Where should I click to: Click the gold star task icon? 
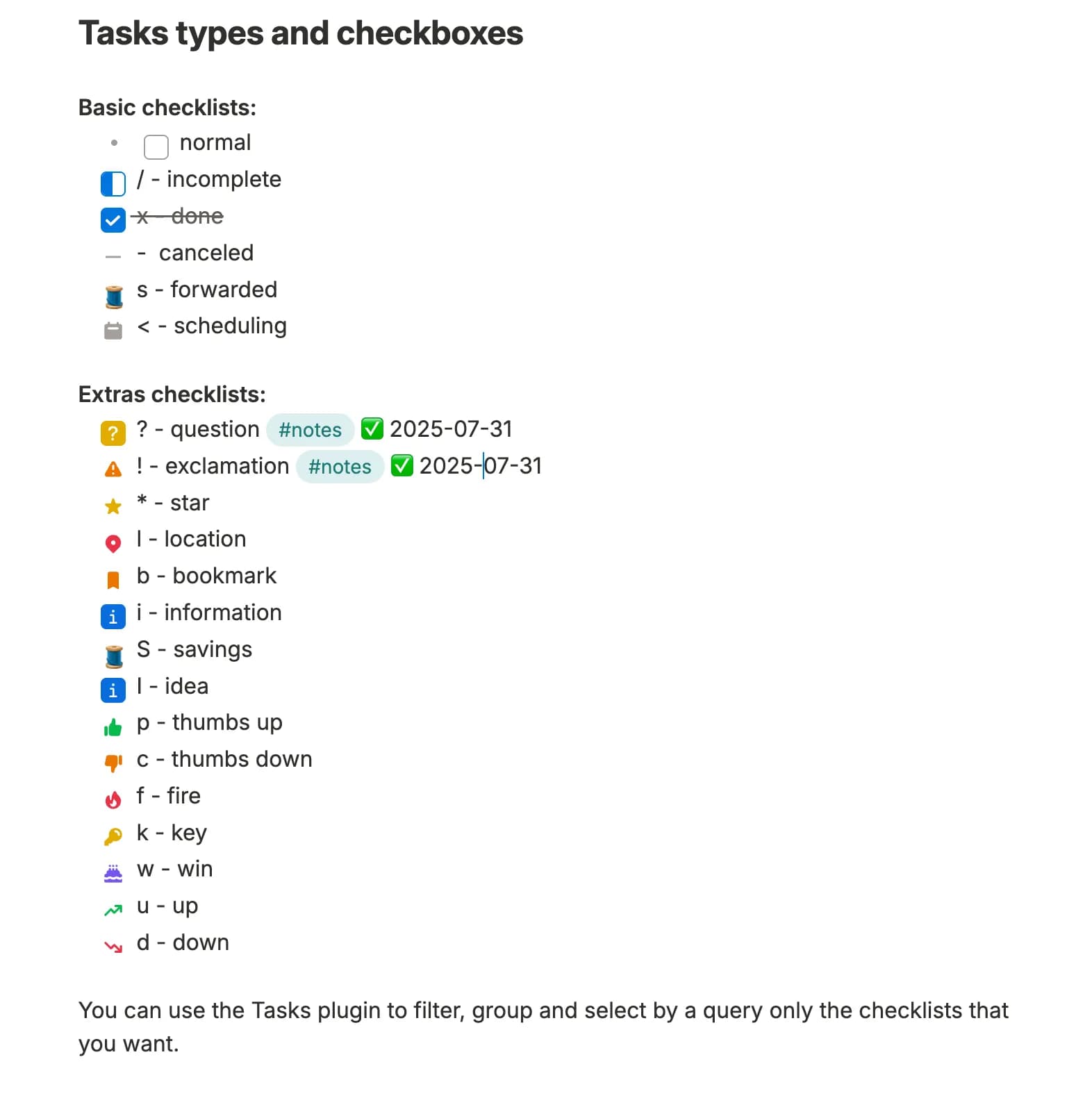(113, 506)
